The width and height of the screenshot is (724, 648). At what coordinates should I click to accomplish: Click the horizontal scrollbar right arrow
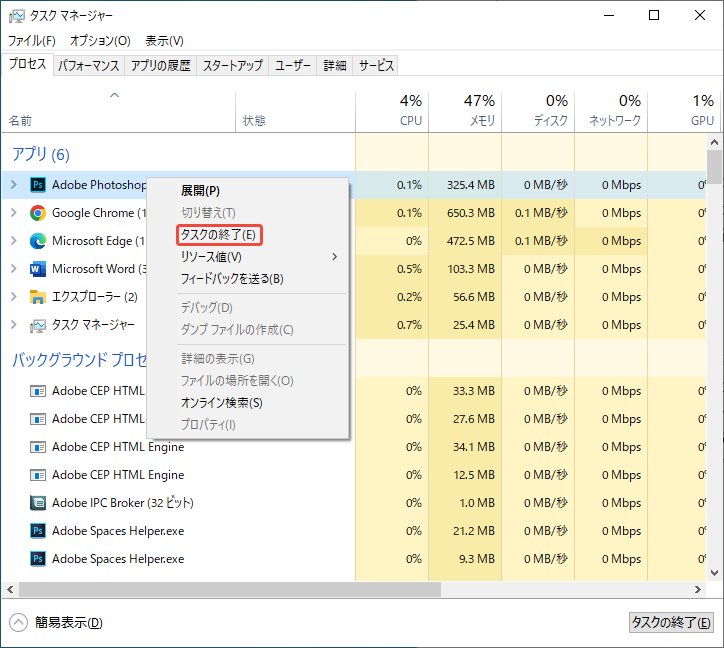[x=698, y=589]
